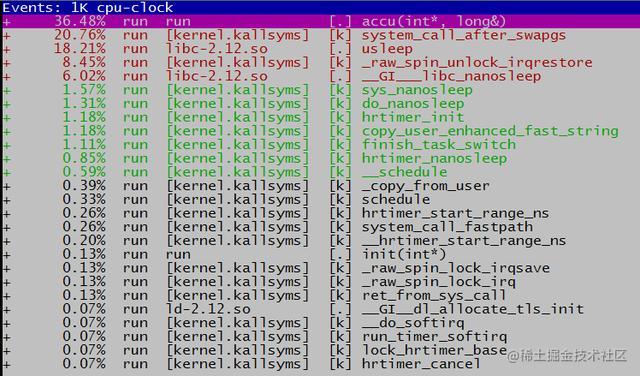Click the [.] marker beside init(int*)
640x376 pixels.
pos(340,255)
